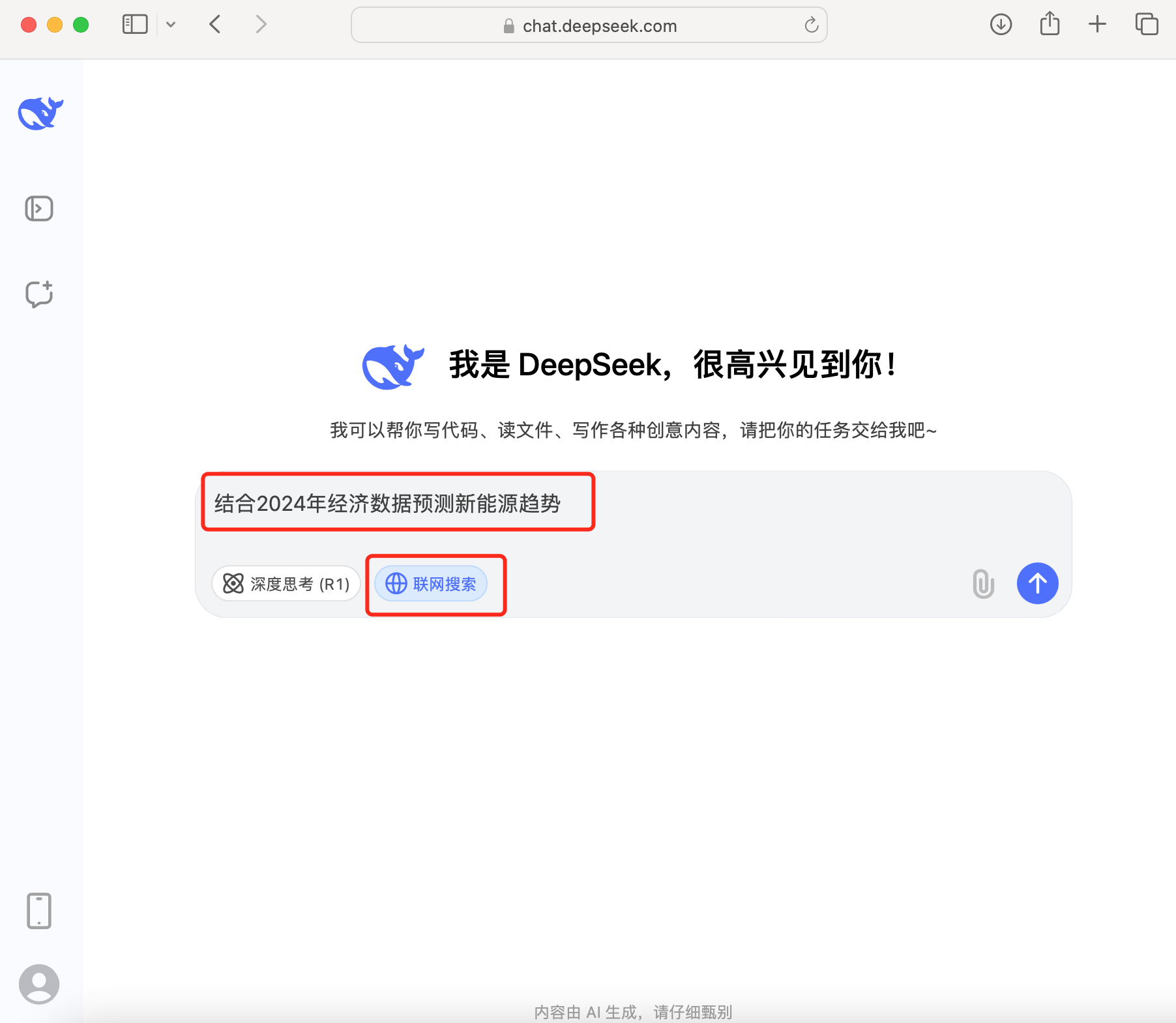Open the user profile avatar

[x=39, y=984]
